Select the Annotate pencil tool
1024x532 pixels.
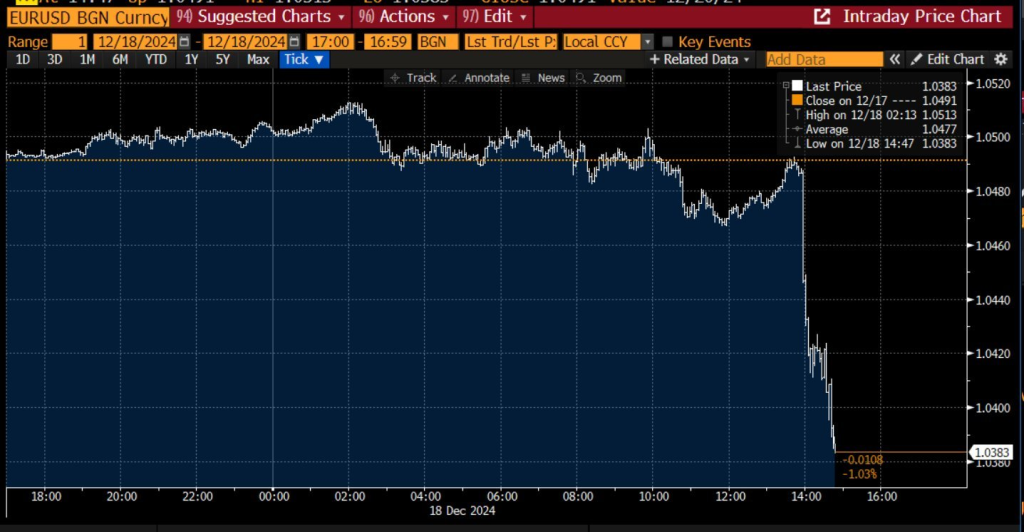coord(479,78)
